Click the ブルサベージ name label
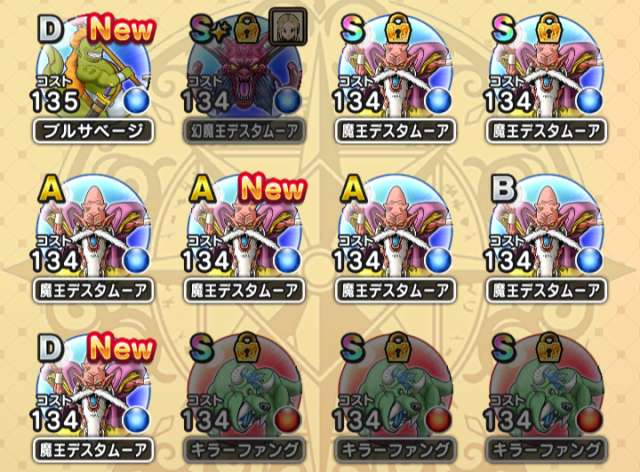Image resolution: width=640 pixels, height=472 pixels. coord(93,131)
